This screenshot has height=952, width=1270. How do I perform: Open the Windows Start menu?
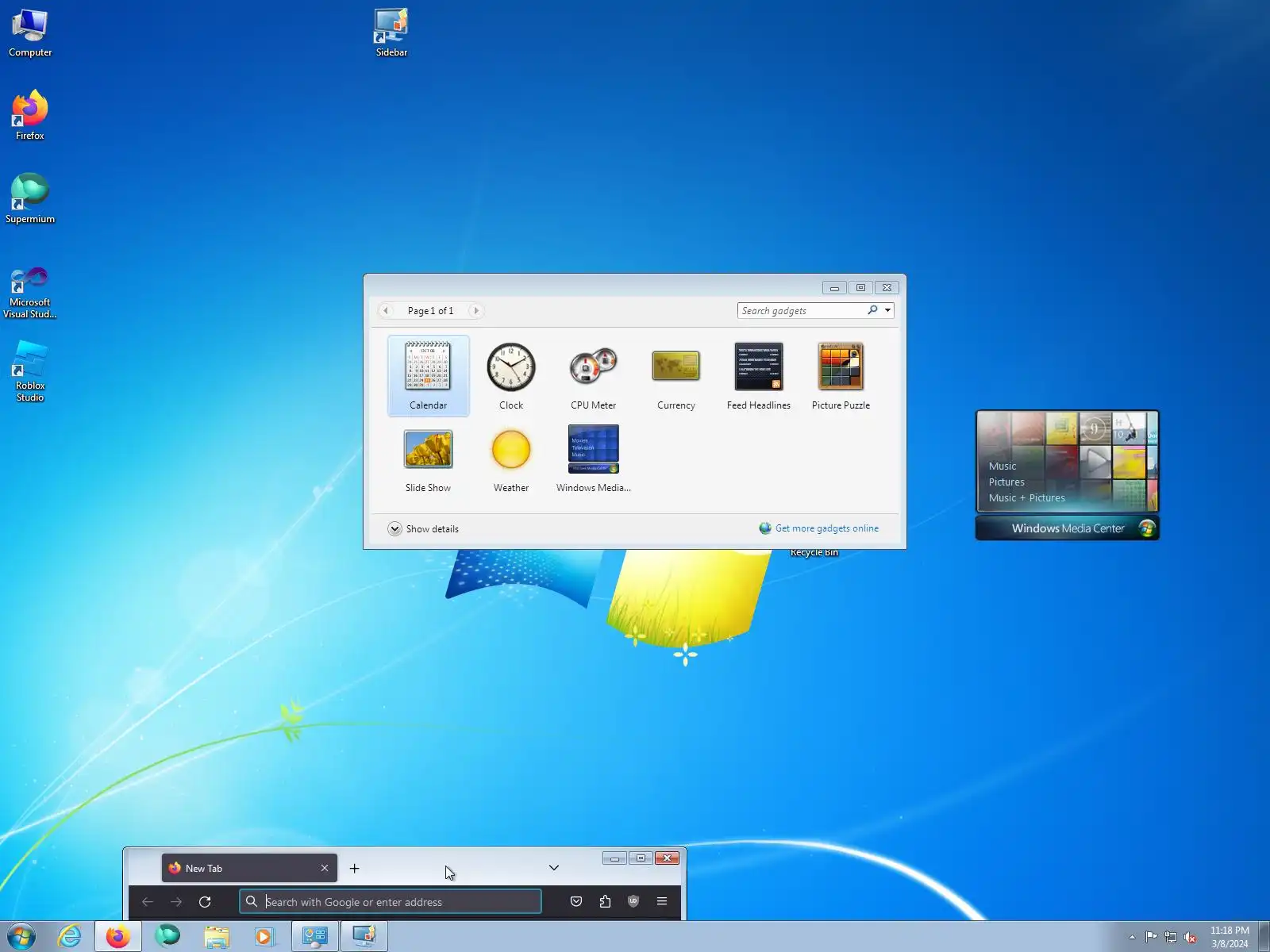pos(21,936)
